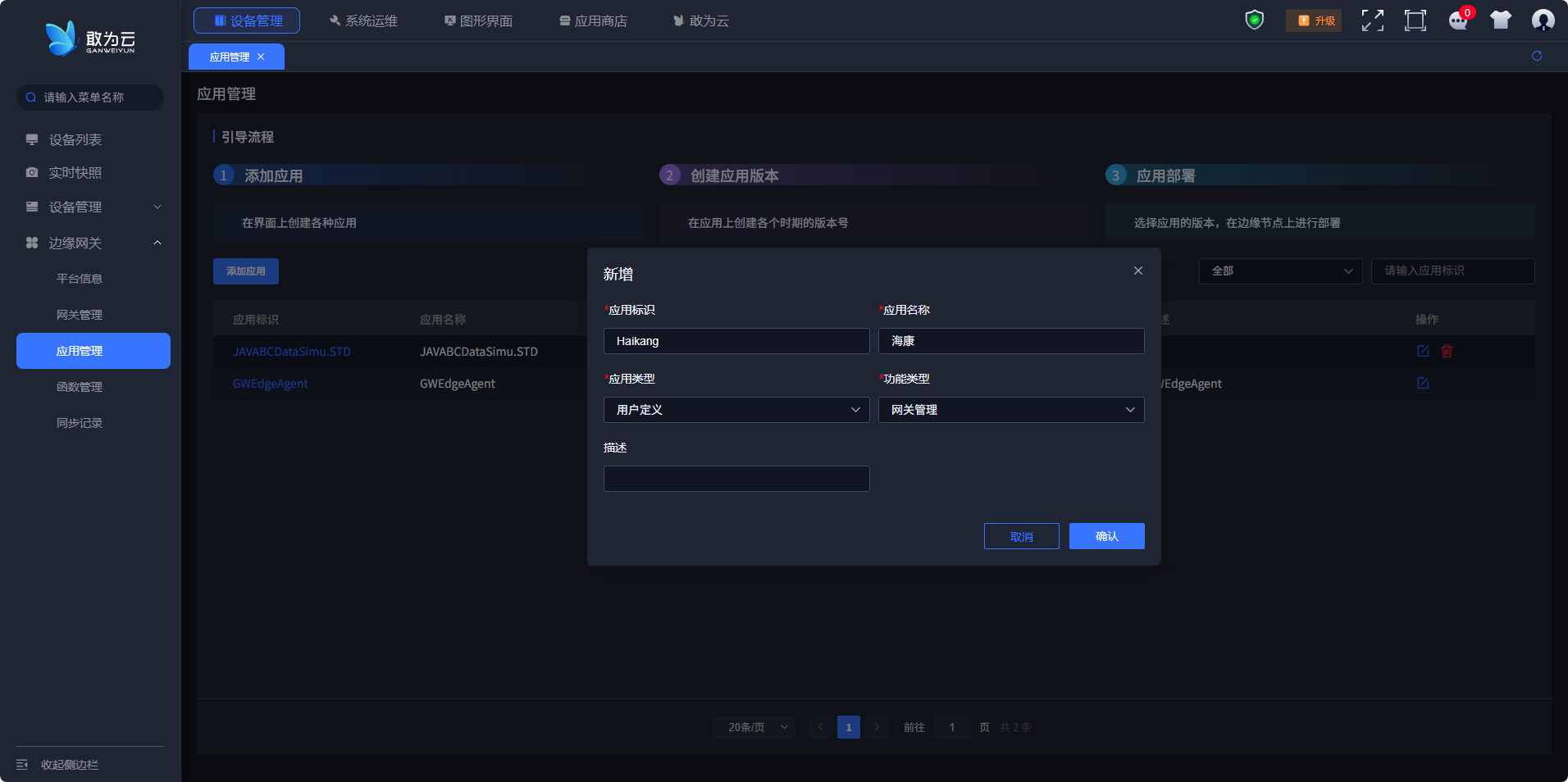Screen dimensions: 1568x782
Task: Click the green security shield icon
Action: click(x=1254, y=20)
